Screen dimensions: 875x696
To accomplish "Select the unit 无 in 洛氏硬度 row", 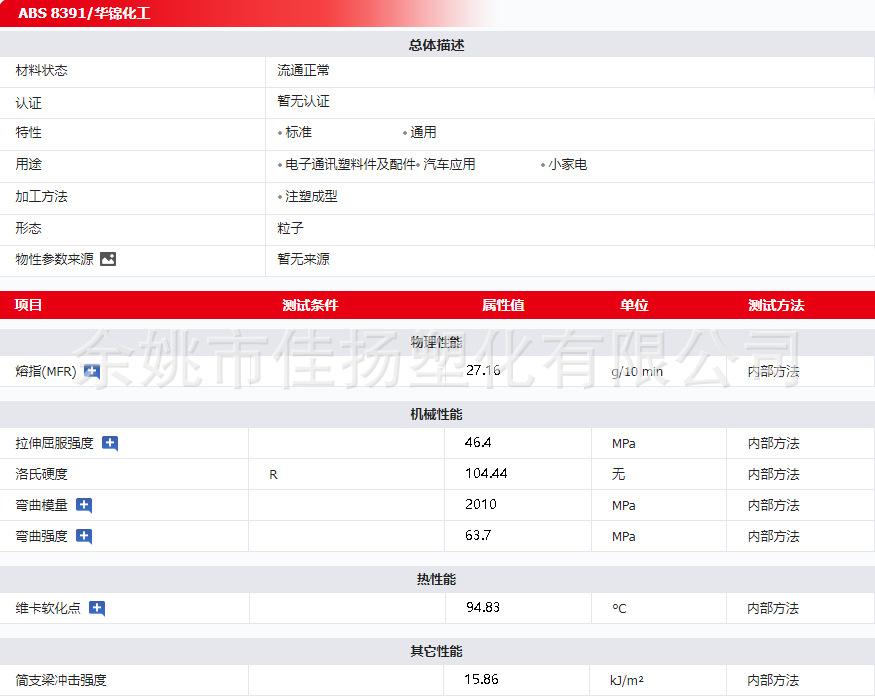I will (618, 474).
